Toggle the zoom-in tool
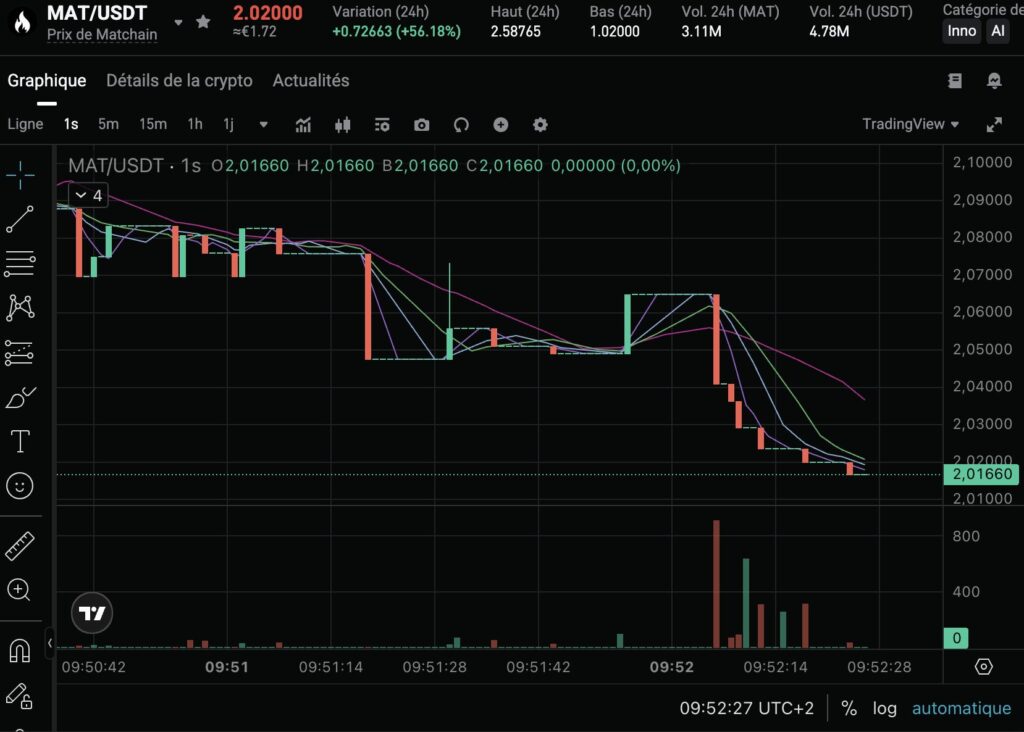1024x732 pixels. pyautogui.click(x=21, y=591)
